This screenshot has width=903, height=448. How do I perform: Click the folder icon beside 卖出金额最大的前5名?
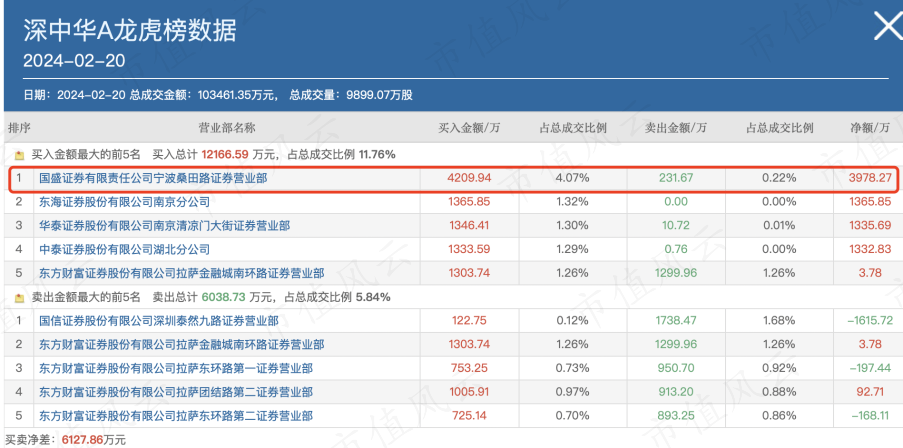(20, 298)
